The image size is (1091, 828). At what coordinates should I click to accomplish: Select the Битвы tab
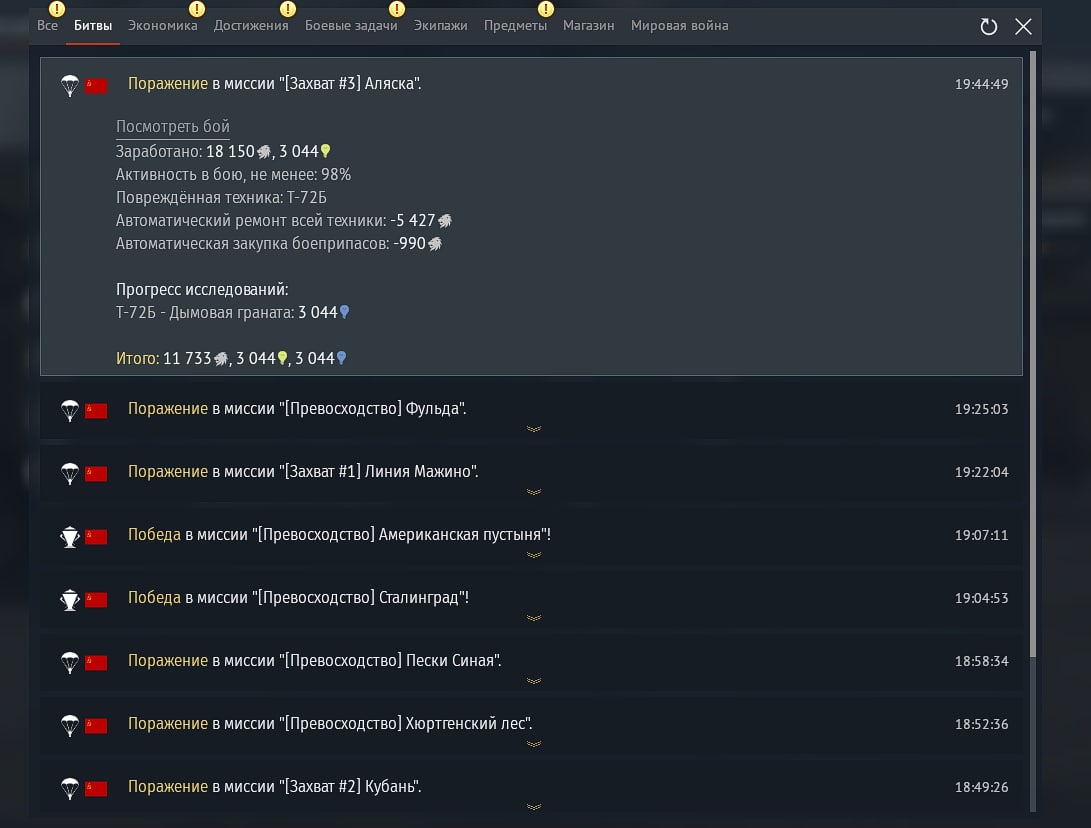click(93, 26)
